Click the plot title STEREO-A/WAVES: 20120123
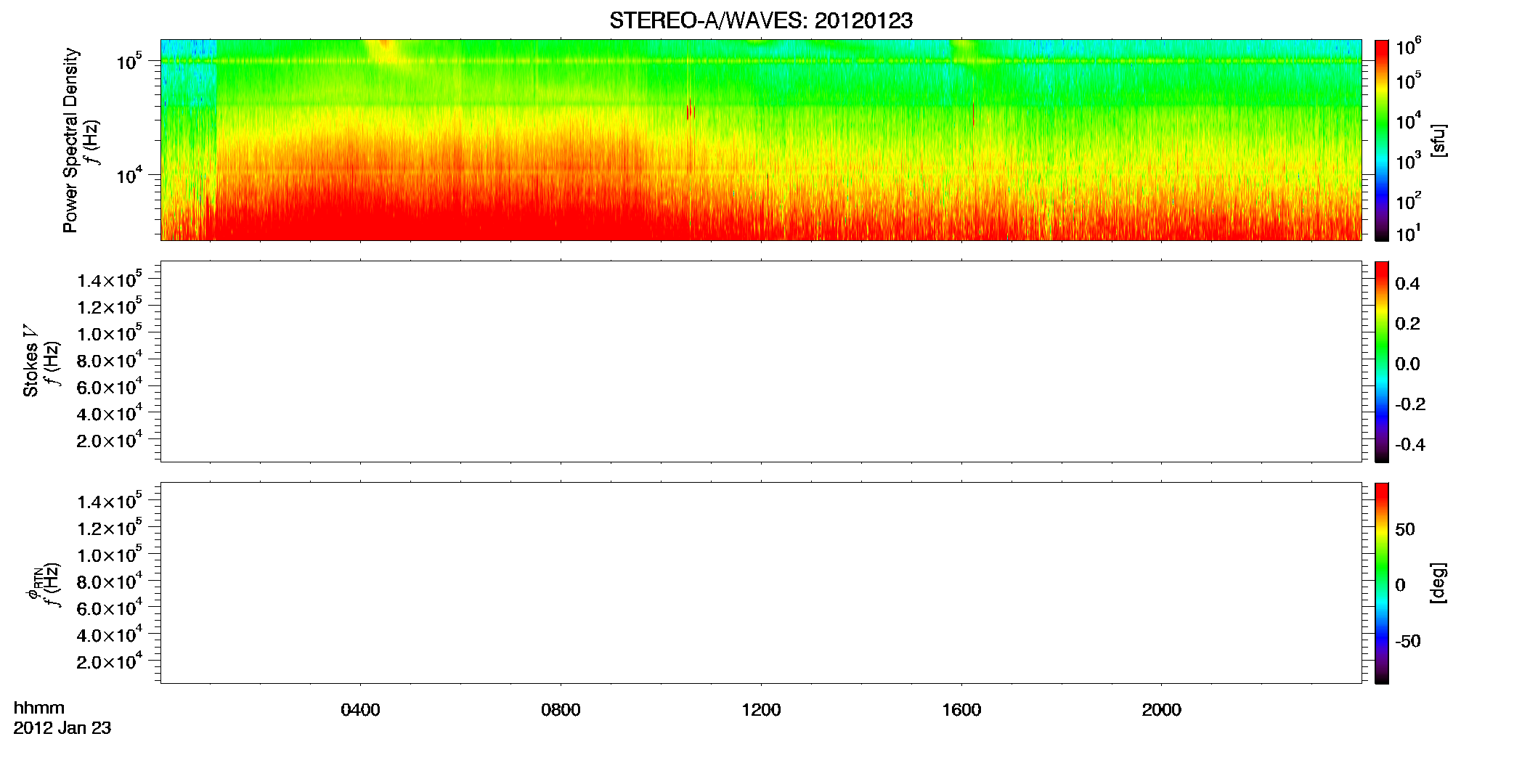Image resolution: width=1522 pixels, height=784 pixels. point(761,20)
